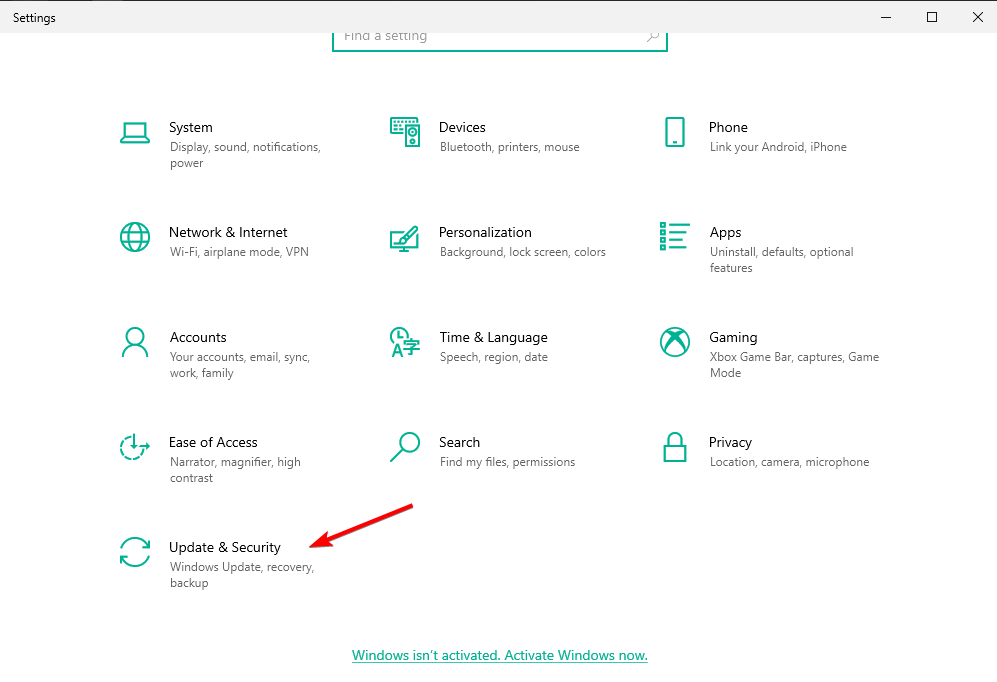This screenshot has width=997, height=682.
Task: Open Update & Security settings label
Action: 225,547
